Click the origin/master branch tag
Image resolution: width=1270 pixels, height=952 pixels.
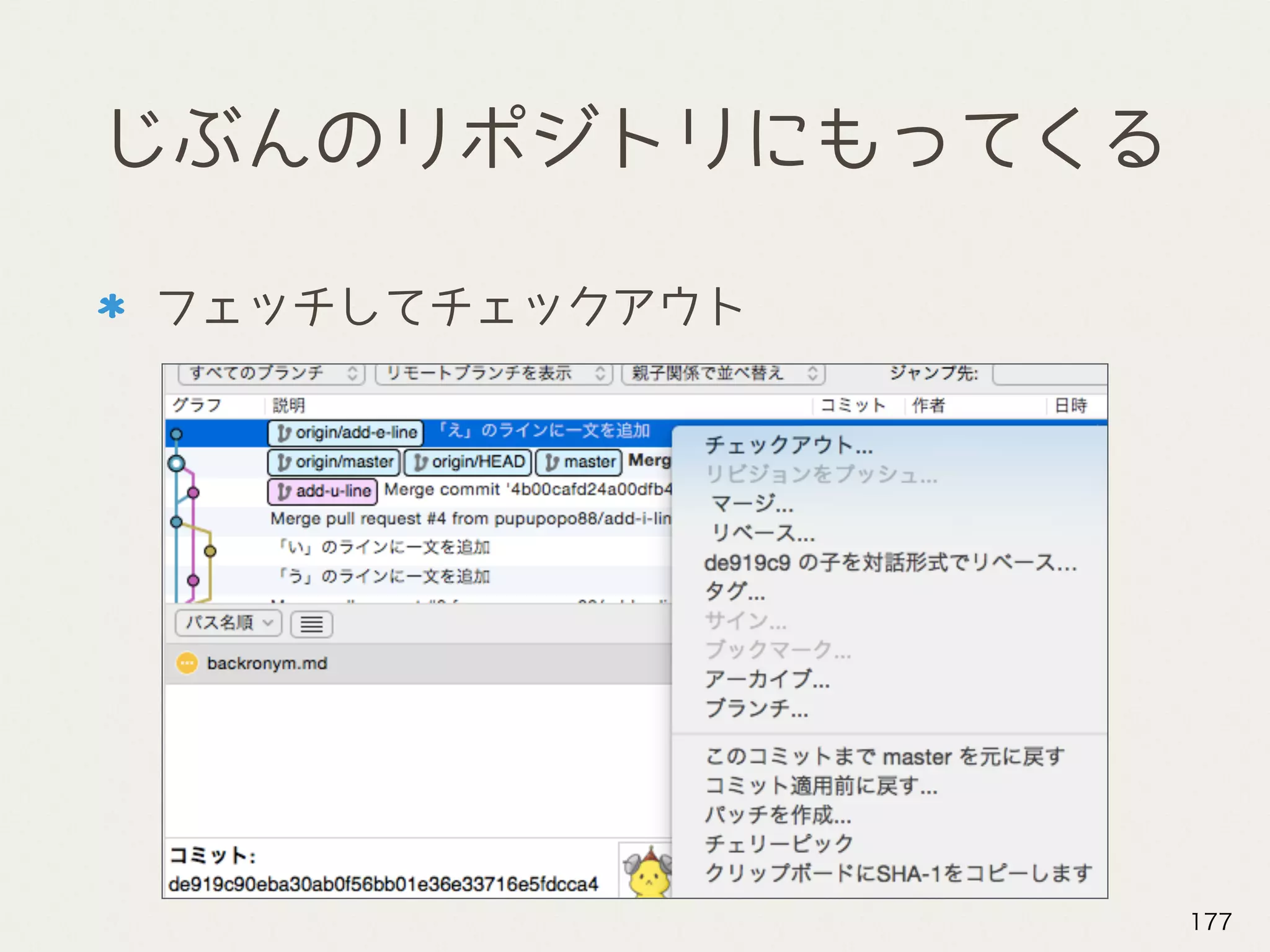[x=335, y=462]
